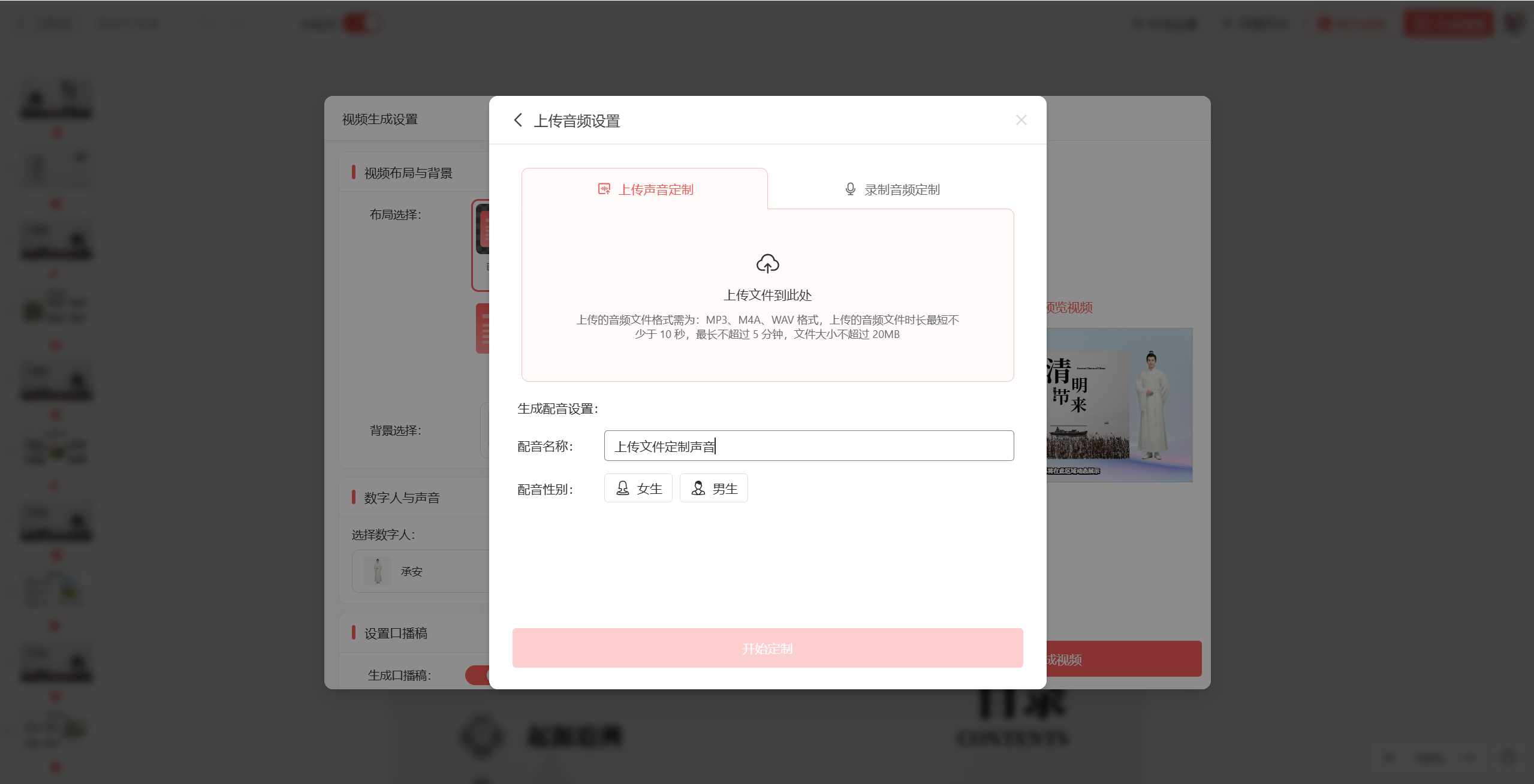Click the preview video thumbnail of 清明

click(1119, 405)
